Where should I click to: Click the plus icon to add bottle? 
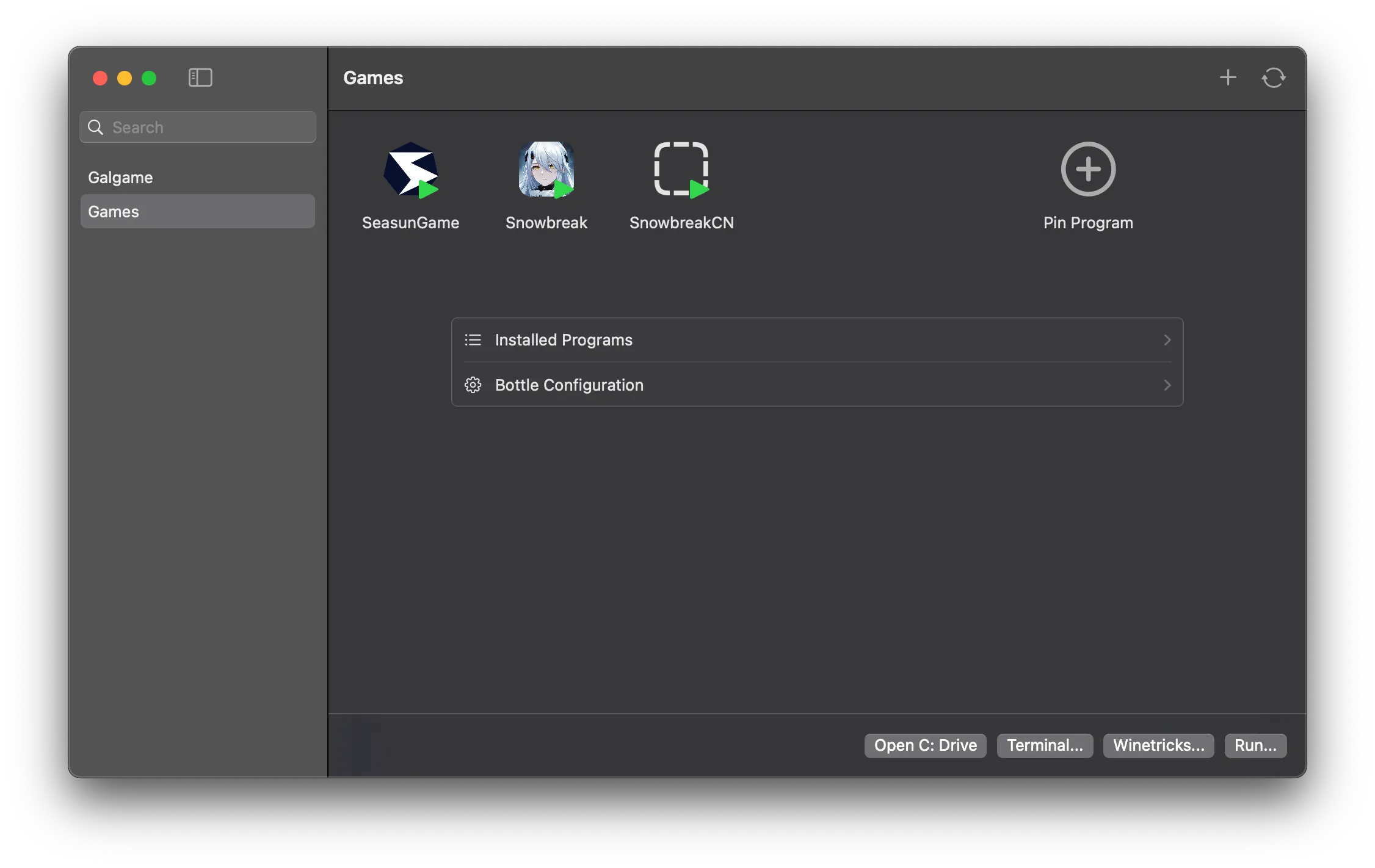click(x=1228, y=78)
